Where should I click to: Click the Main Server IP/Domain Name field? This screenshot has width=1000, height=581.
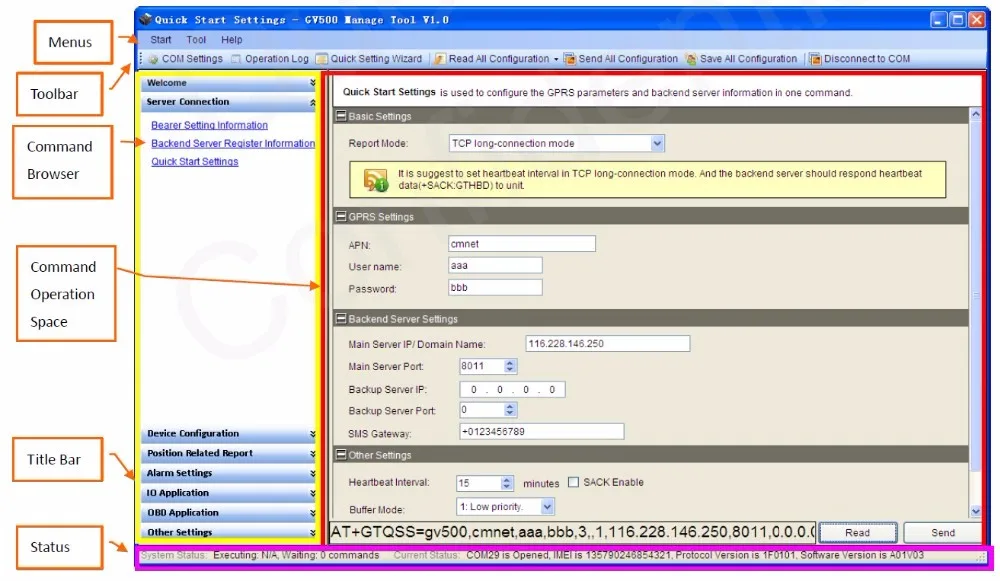pos(608,344)
